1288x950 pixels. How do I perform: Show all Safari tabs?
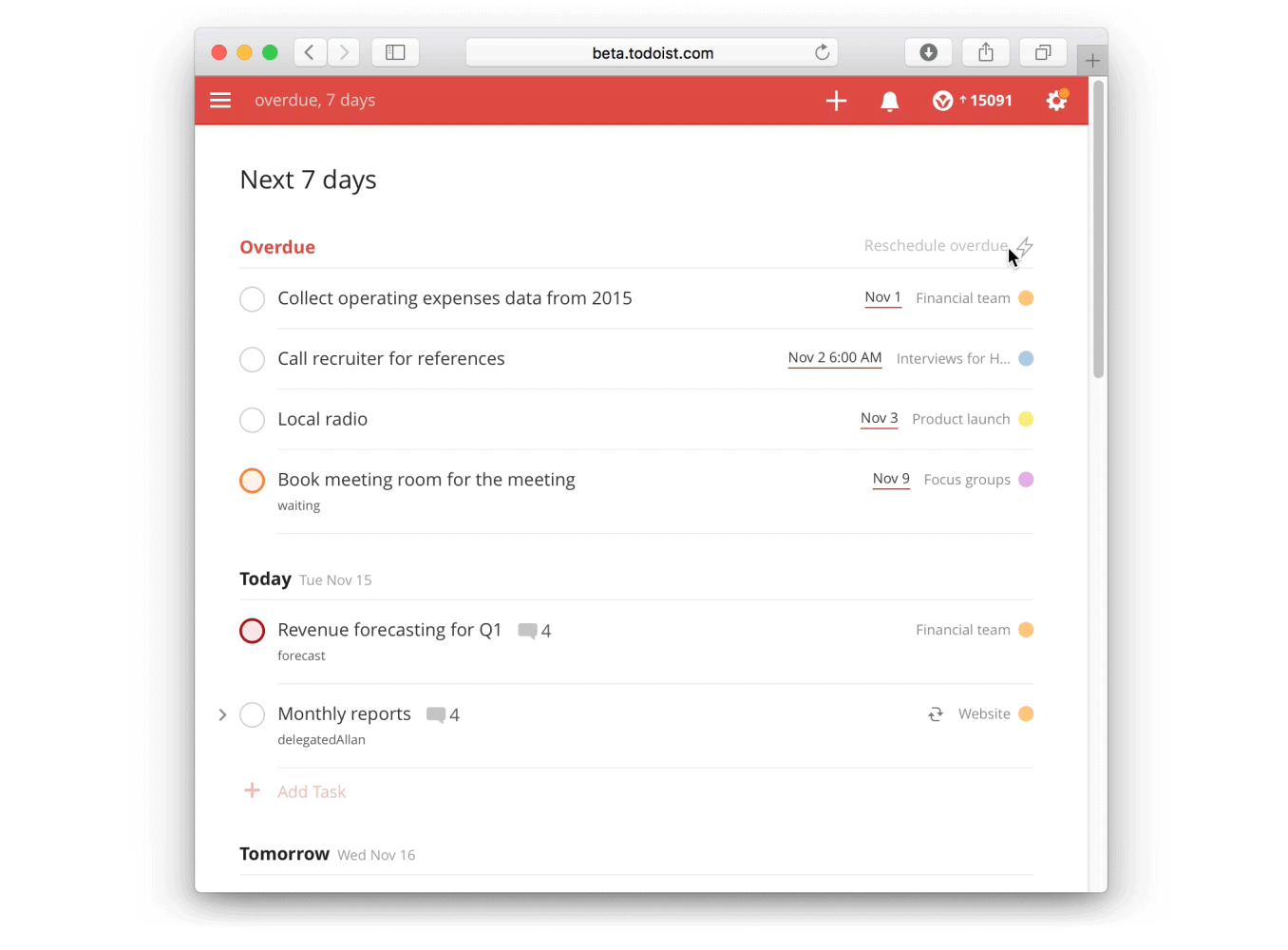pyautogui.click(x=1043, y=52)
